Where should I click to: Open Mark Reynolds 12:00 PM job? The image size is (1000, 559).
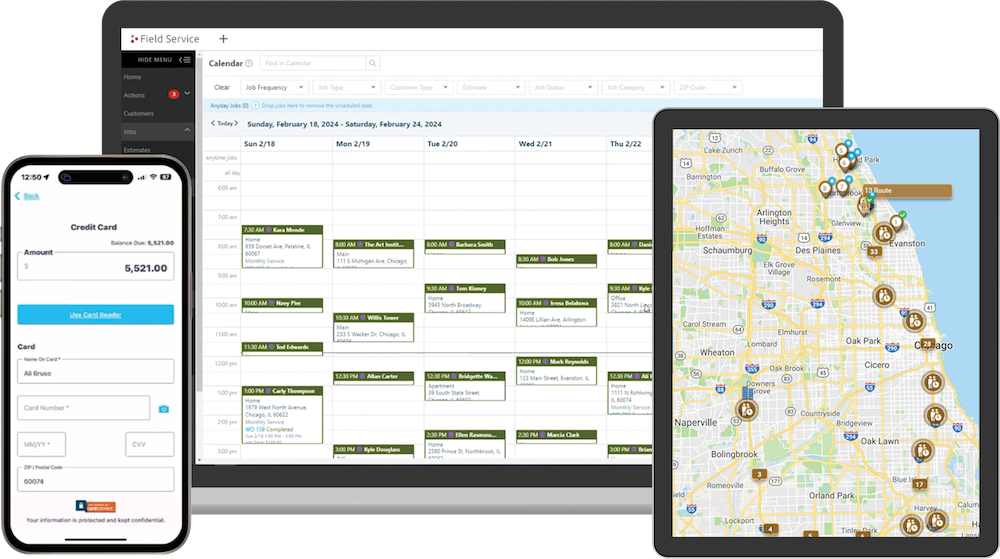coord(557,371)
